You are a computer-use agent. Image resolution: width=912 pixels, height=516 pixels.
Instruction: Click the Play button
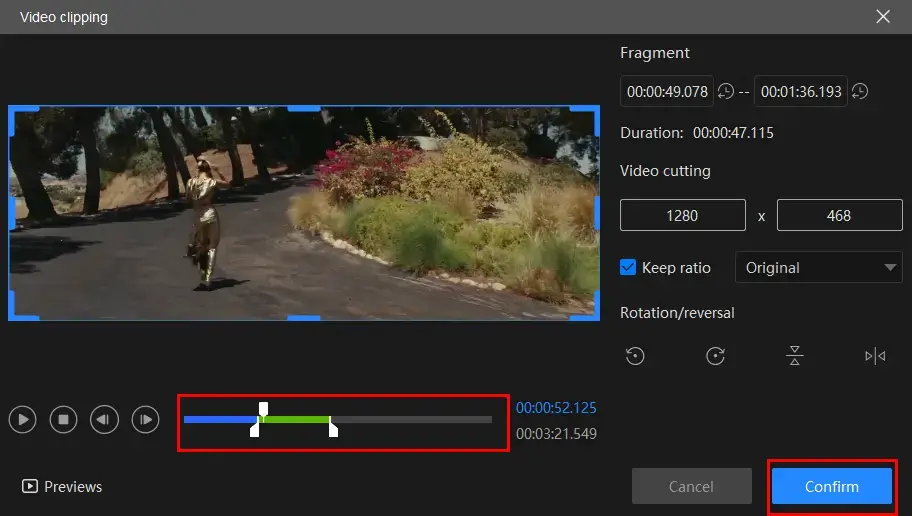click(x=23, y=420)
